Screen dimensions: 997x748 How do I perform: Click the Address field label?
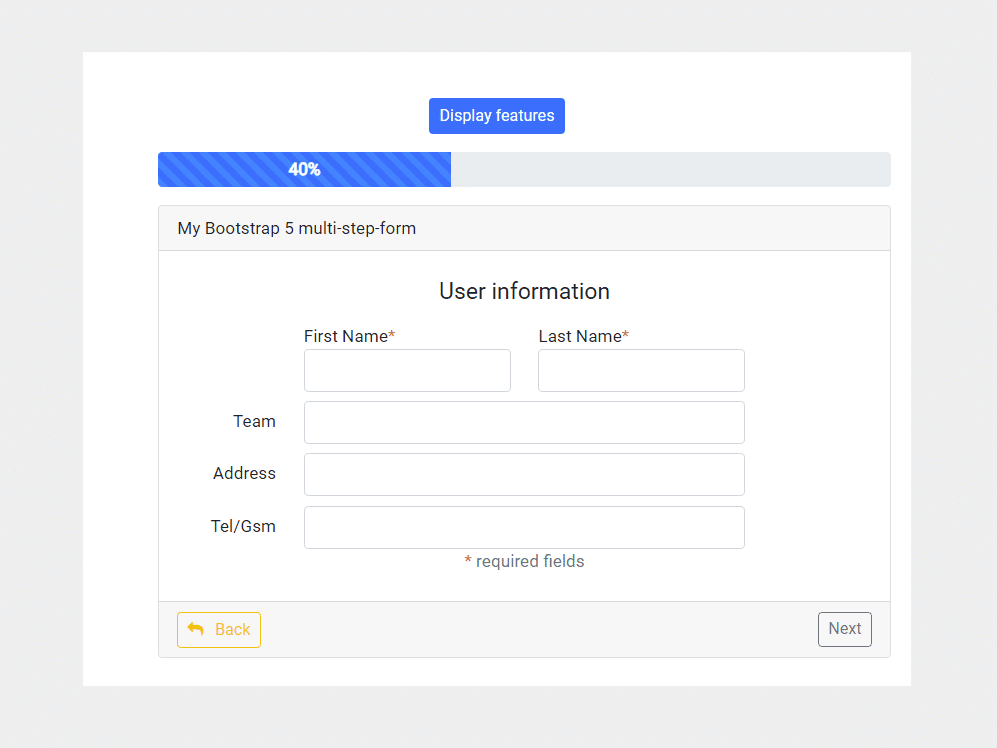click(x=244, y=473)
